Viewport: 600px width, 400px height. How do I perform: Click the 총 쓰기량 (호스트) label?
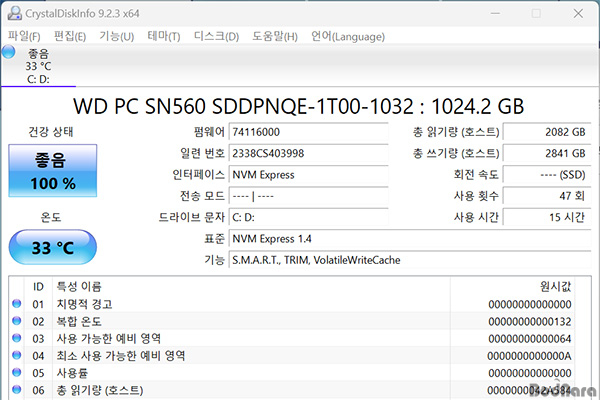pyautogui.click(x=456, y=153)
